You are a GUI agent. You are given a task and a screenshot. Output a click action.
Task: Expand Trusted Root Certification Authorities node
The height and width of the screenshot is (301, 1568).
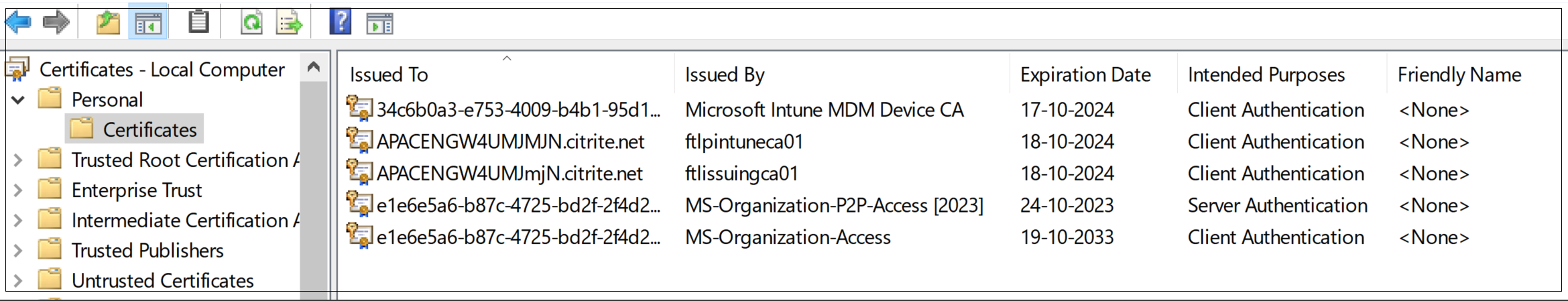[19, 160]
